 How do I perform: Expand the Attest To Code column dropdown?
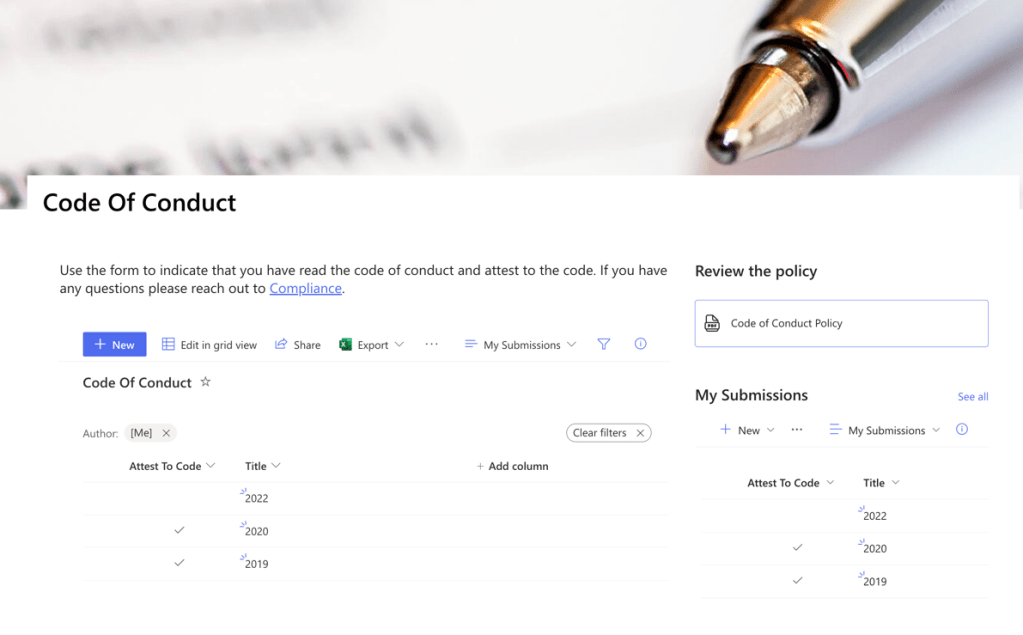tap(211, 466)
